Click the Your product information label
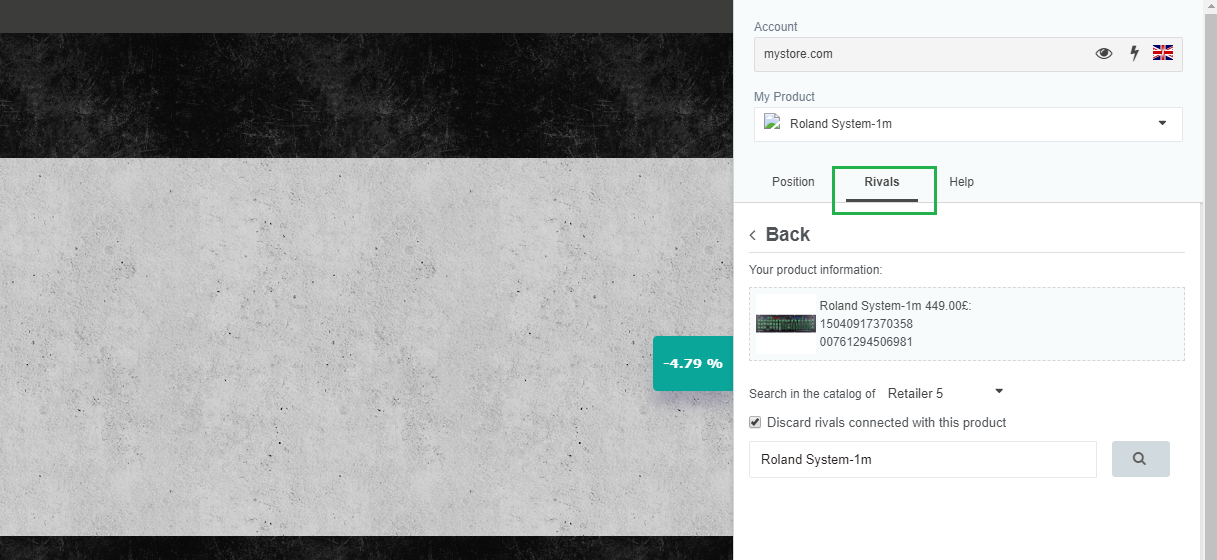This screenshot has width=1217, height=560. [815, 270]
